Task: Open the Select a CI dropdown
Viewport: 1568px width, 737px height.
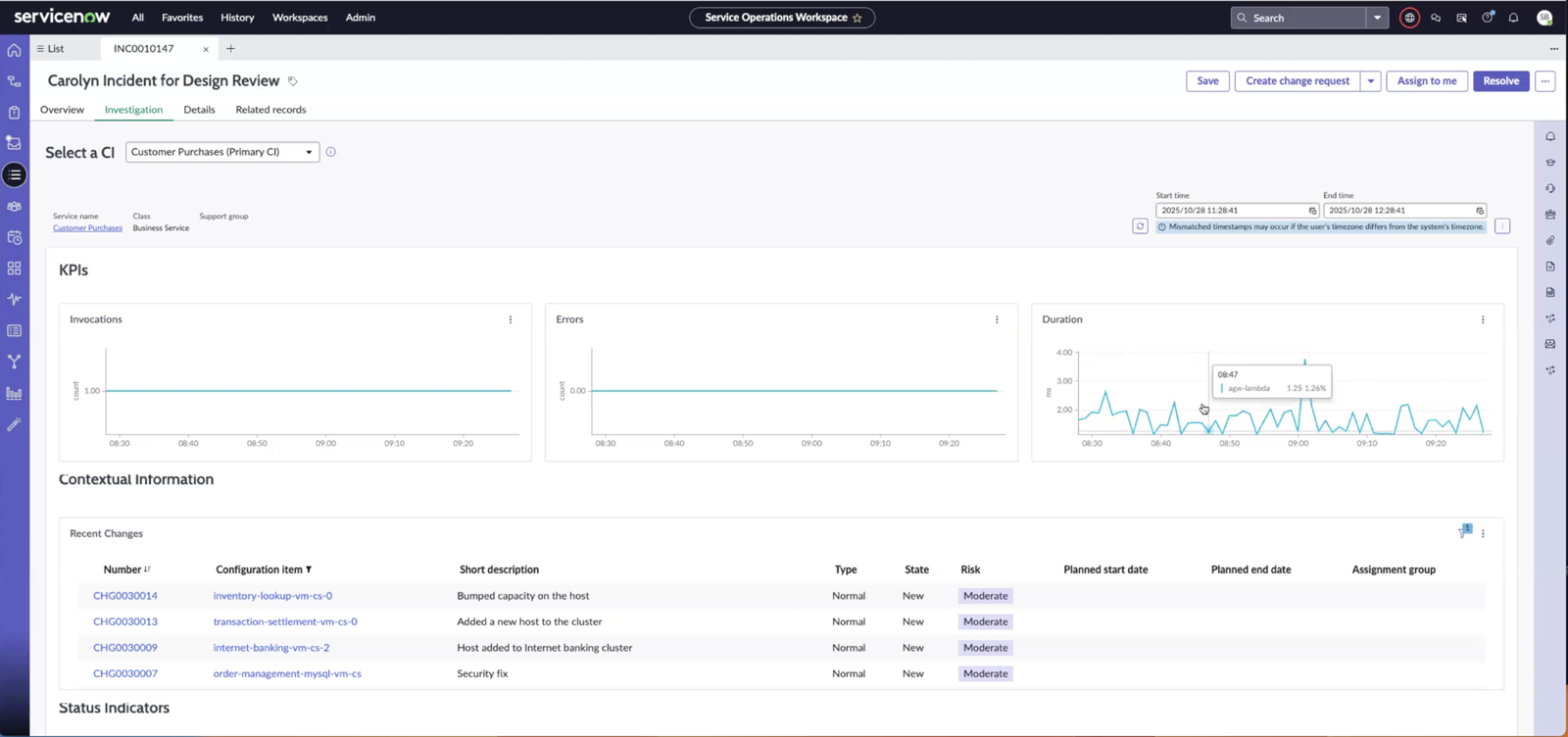Action: coord(222,152)
